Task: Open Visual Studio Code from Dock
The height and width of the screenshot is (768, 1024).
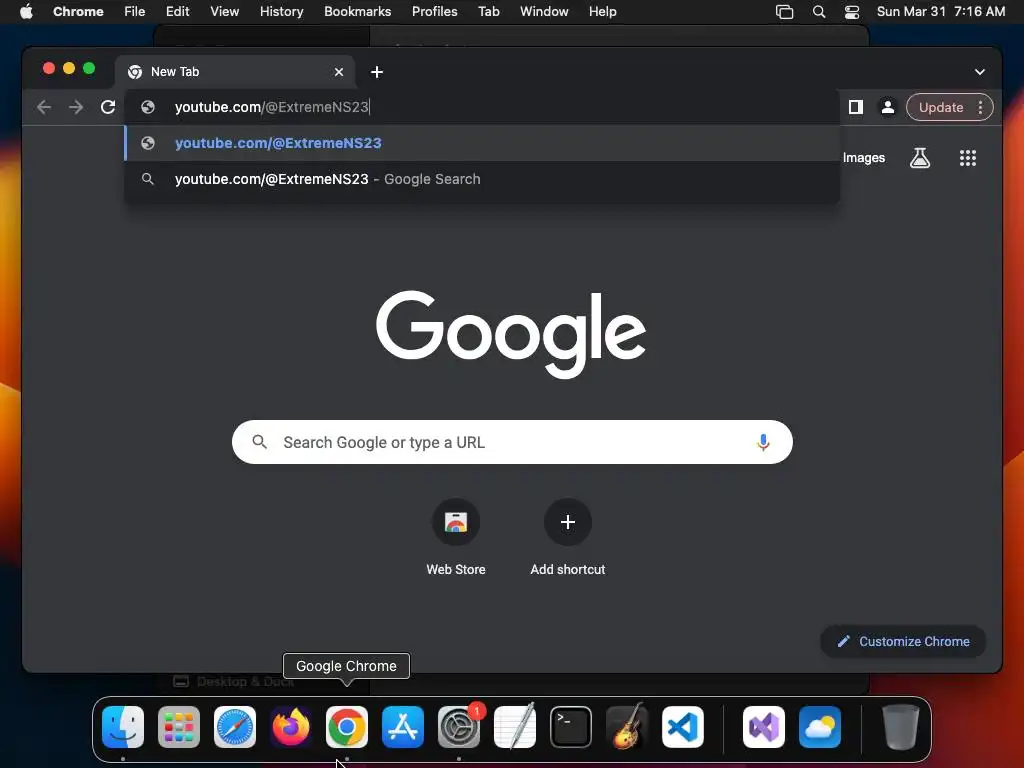Action: [x=682, y=727]
